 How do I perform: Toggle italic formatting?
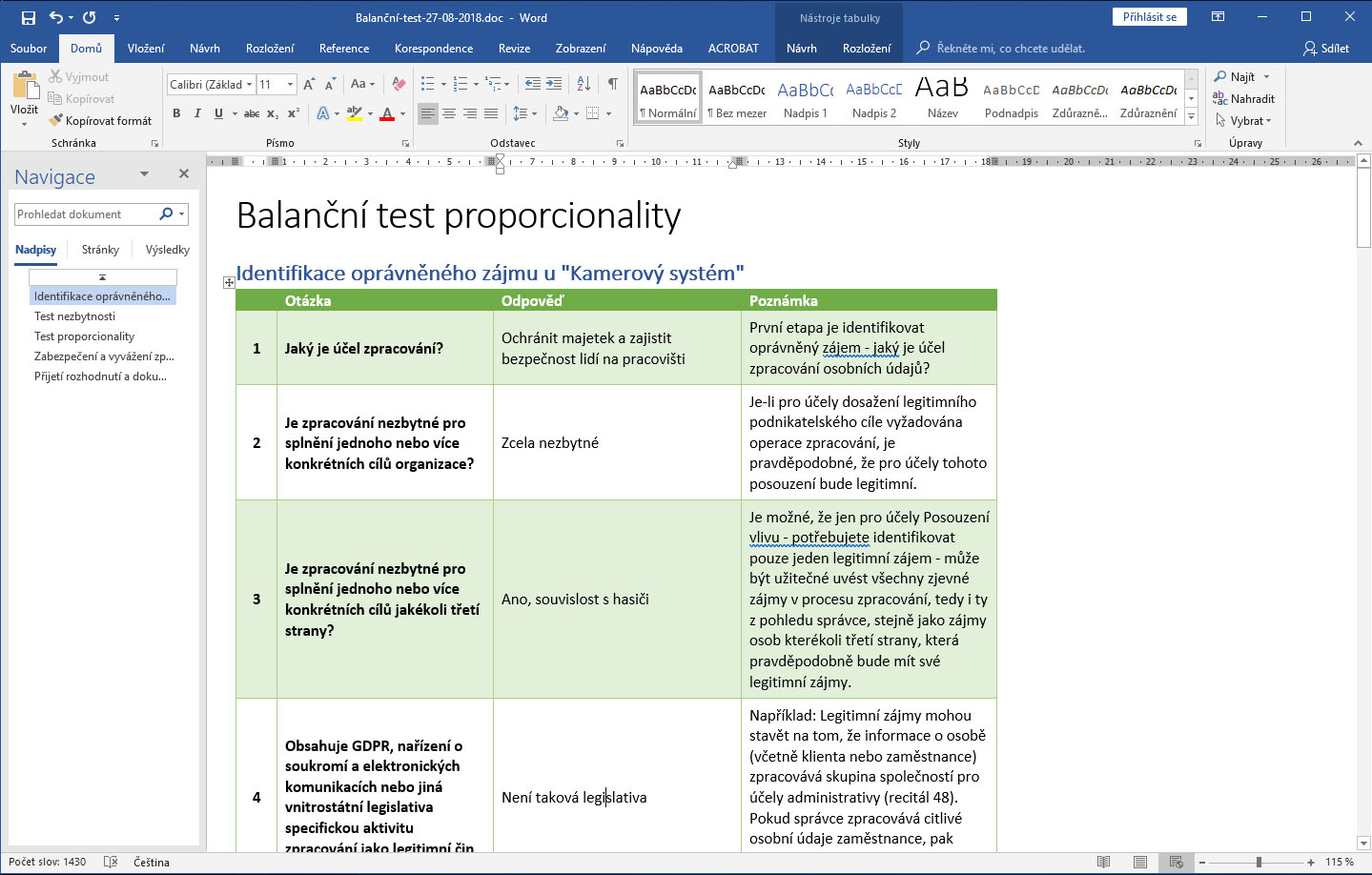[x=197, y=113]
